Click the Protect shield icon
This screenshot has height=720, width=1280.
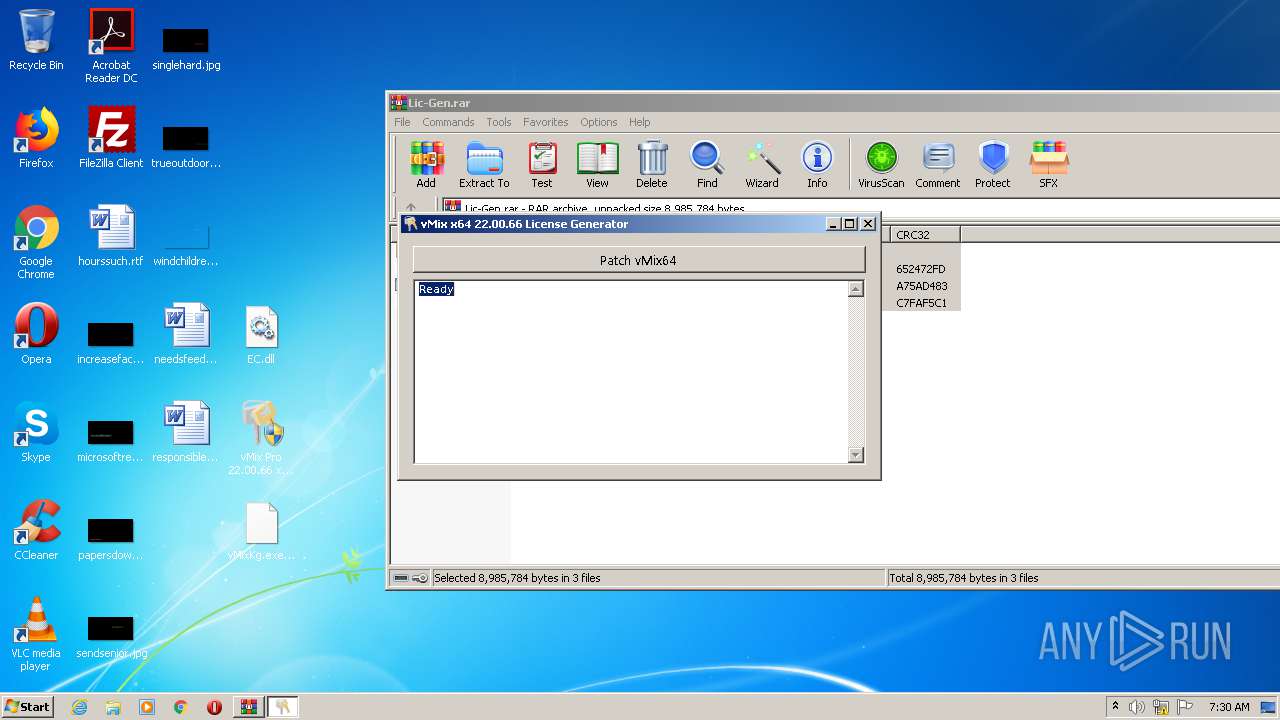(992, 165)
